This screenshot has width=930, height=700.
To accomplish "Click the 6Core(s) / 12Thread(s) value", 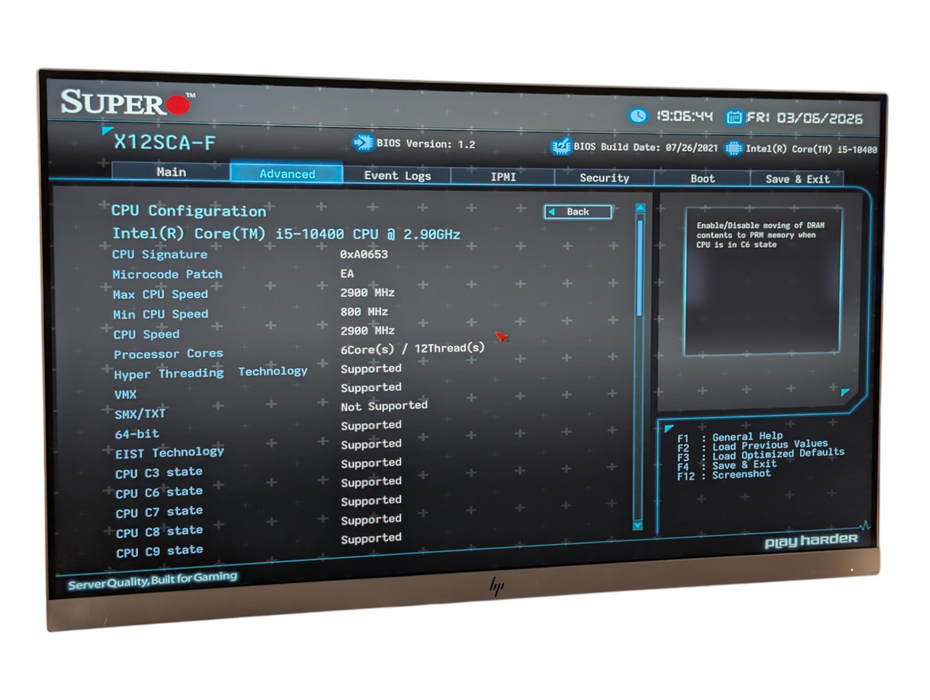I will coord(412,348).
